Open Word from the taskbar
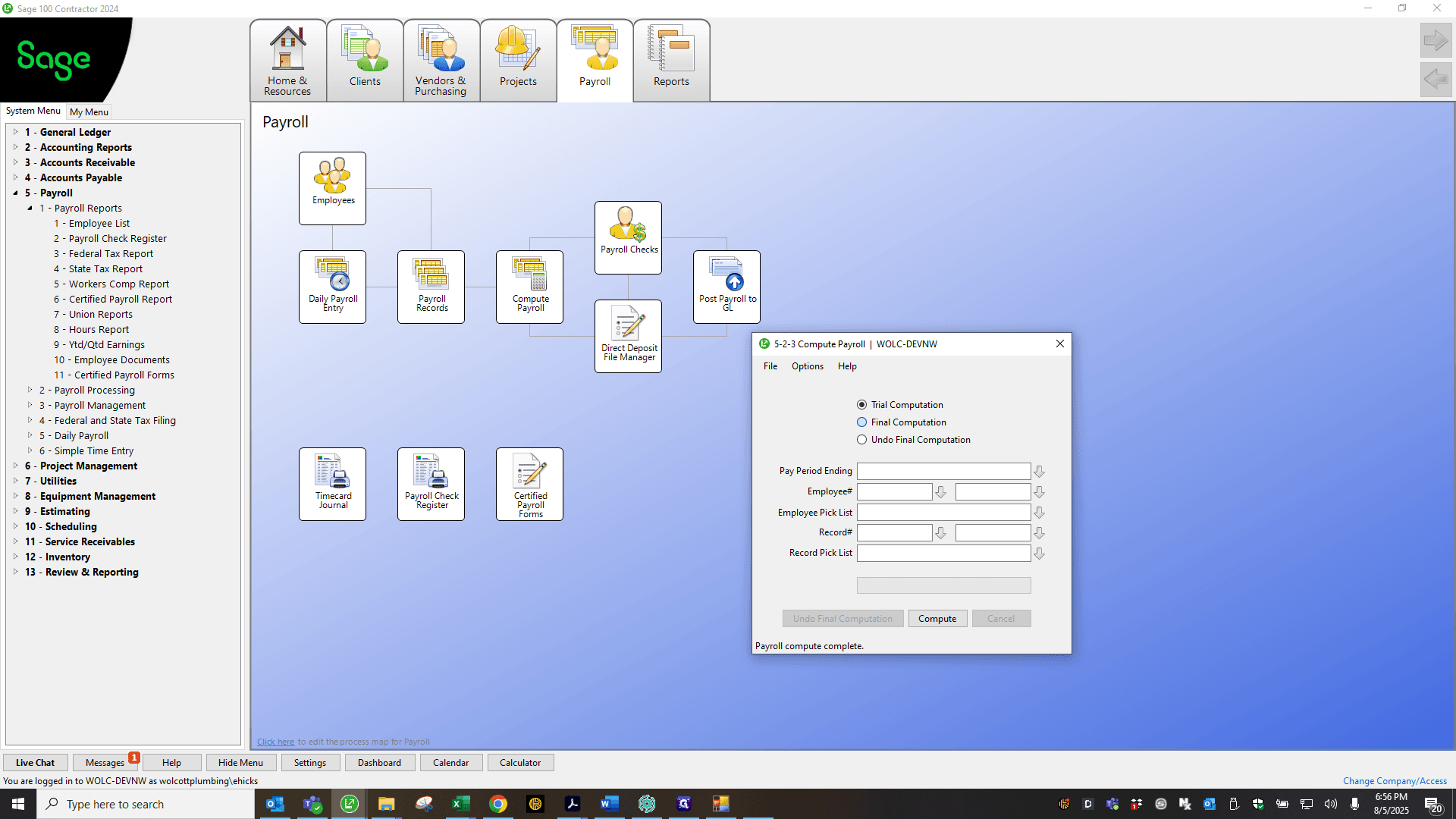The width and height of the screenshot is (1456, 819). click(x=609, y=804)
